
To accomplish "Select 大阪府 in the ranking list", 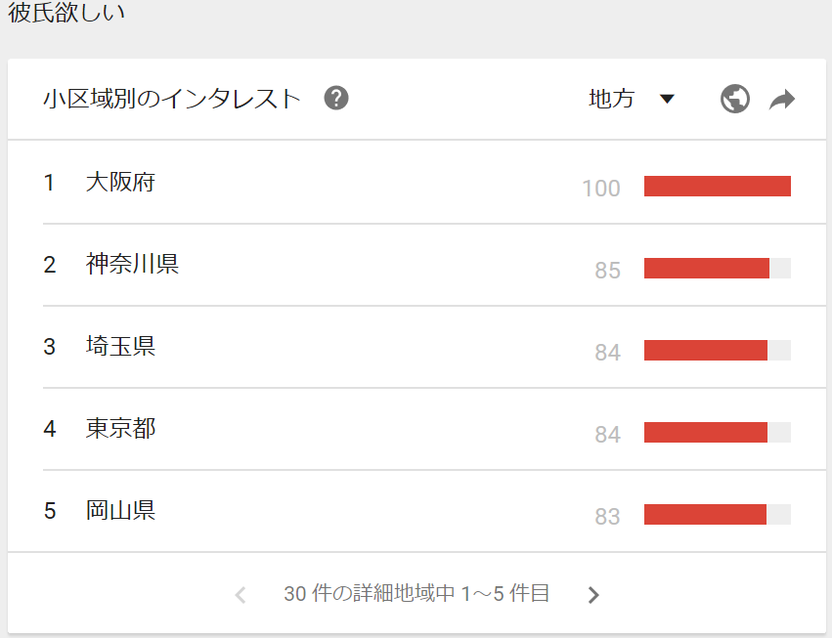I will click(x=120, y=182).
